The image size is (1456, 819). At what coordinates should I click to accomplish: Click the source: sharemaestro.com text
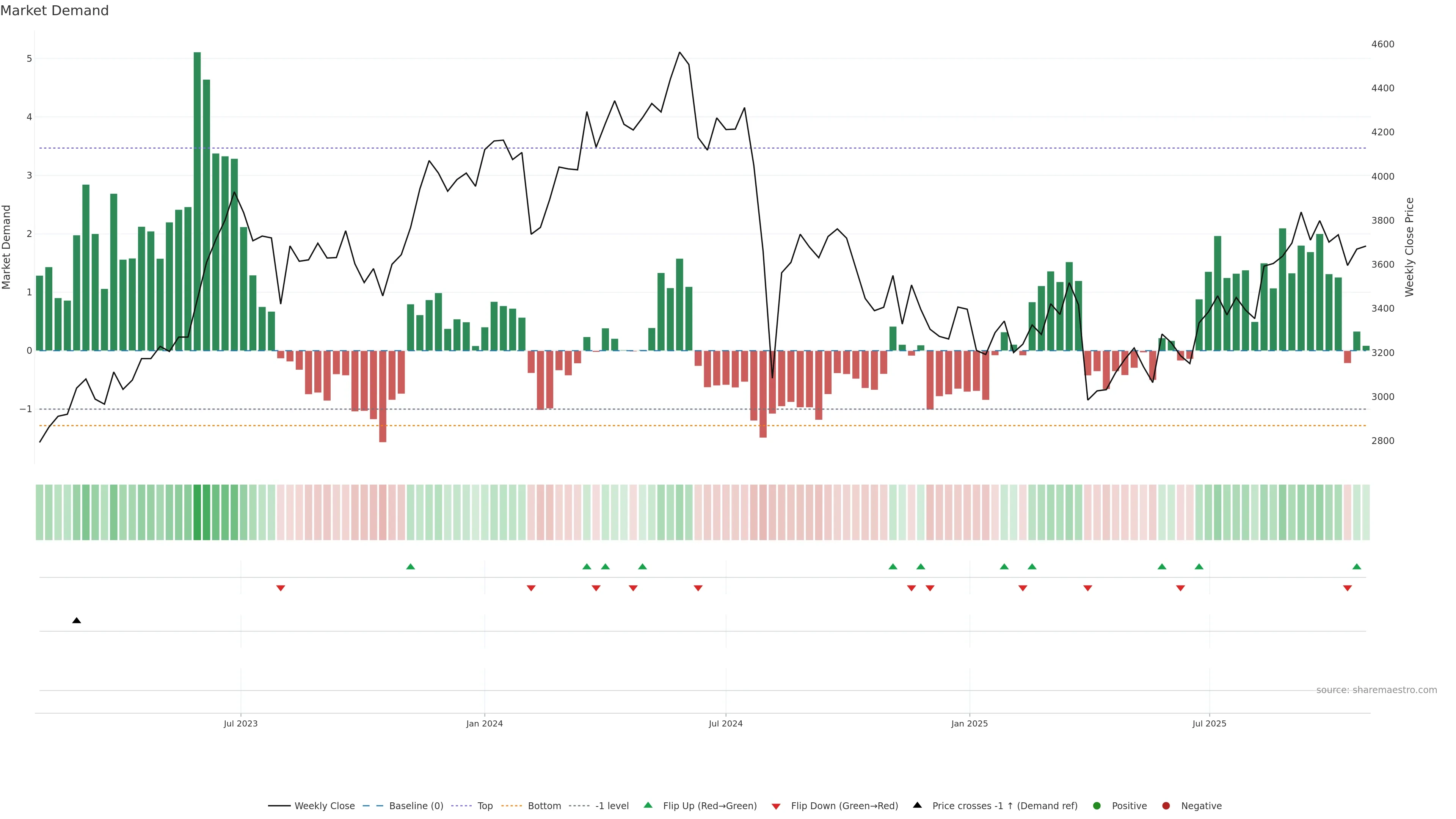click(x=1376, y=690)
